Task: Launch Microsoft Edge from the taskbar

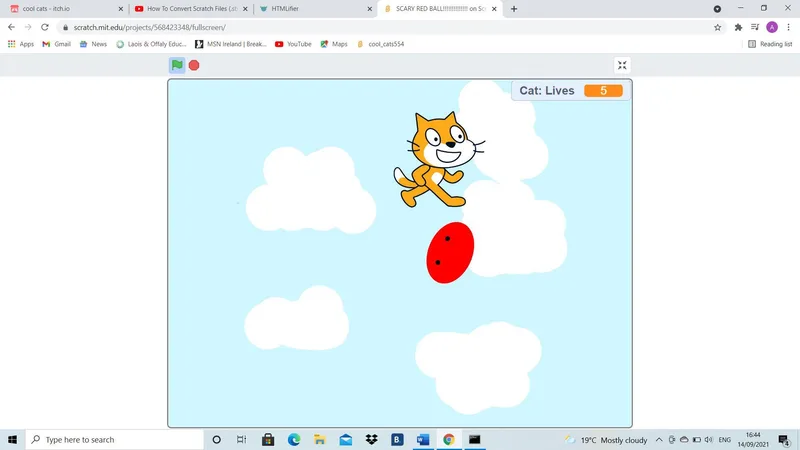Action: pyautogui.click(x=294, y=440)
